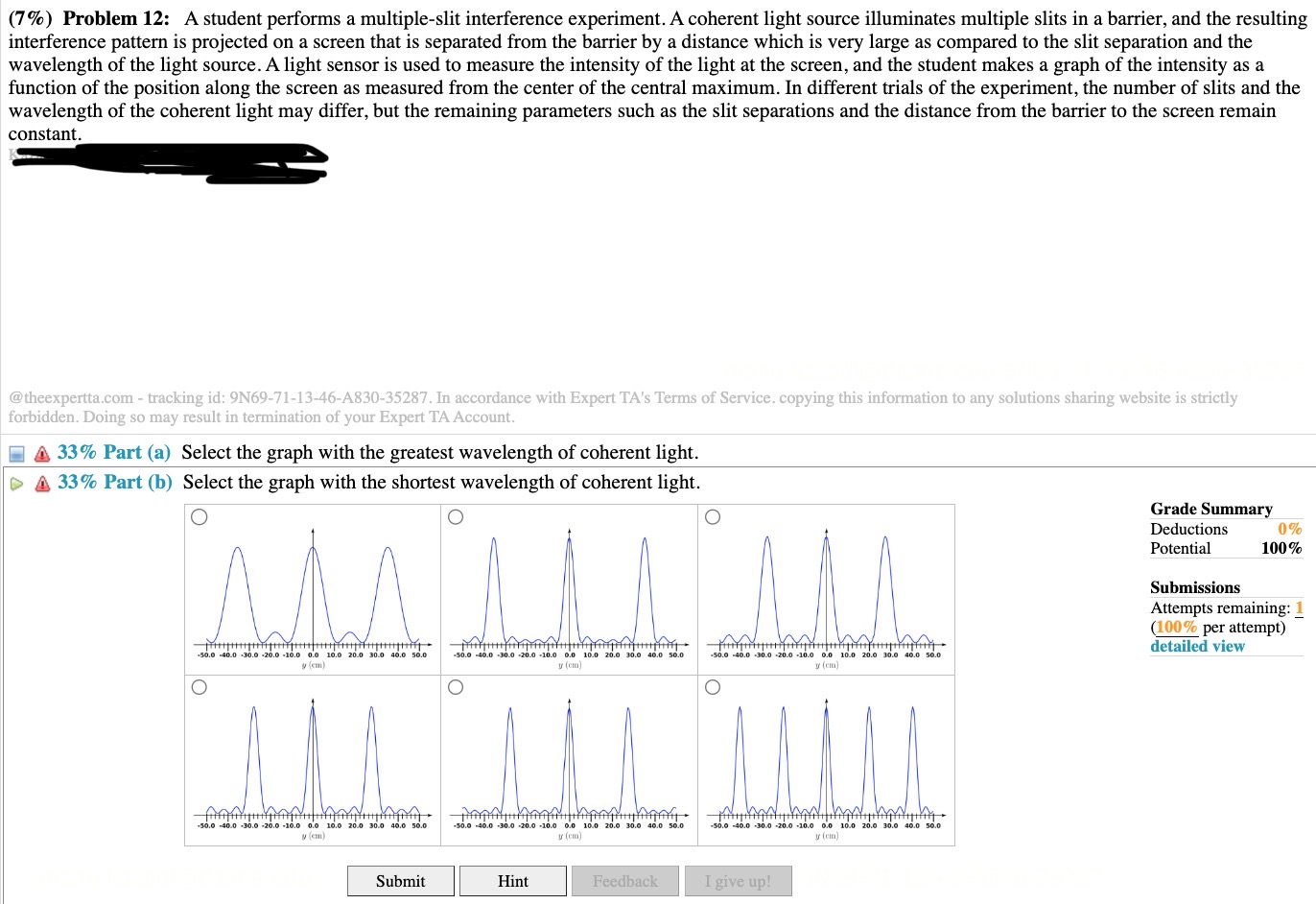Click the disabled Feedback button
1316x904 pixels.
click(x=624, y=880)
